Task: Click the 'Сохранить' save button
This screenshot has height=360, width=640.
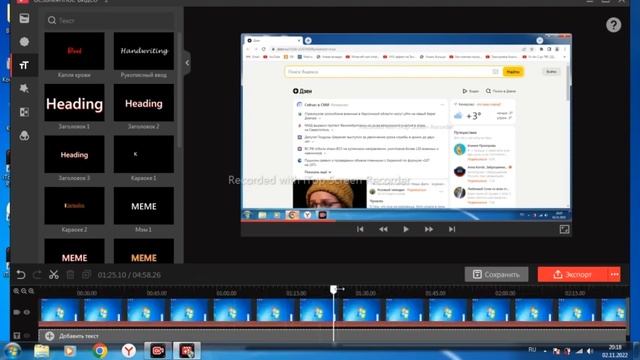Action: point(496,275)
